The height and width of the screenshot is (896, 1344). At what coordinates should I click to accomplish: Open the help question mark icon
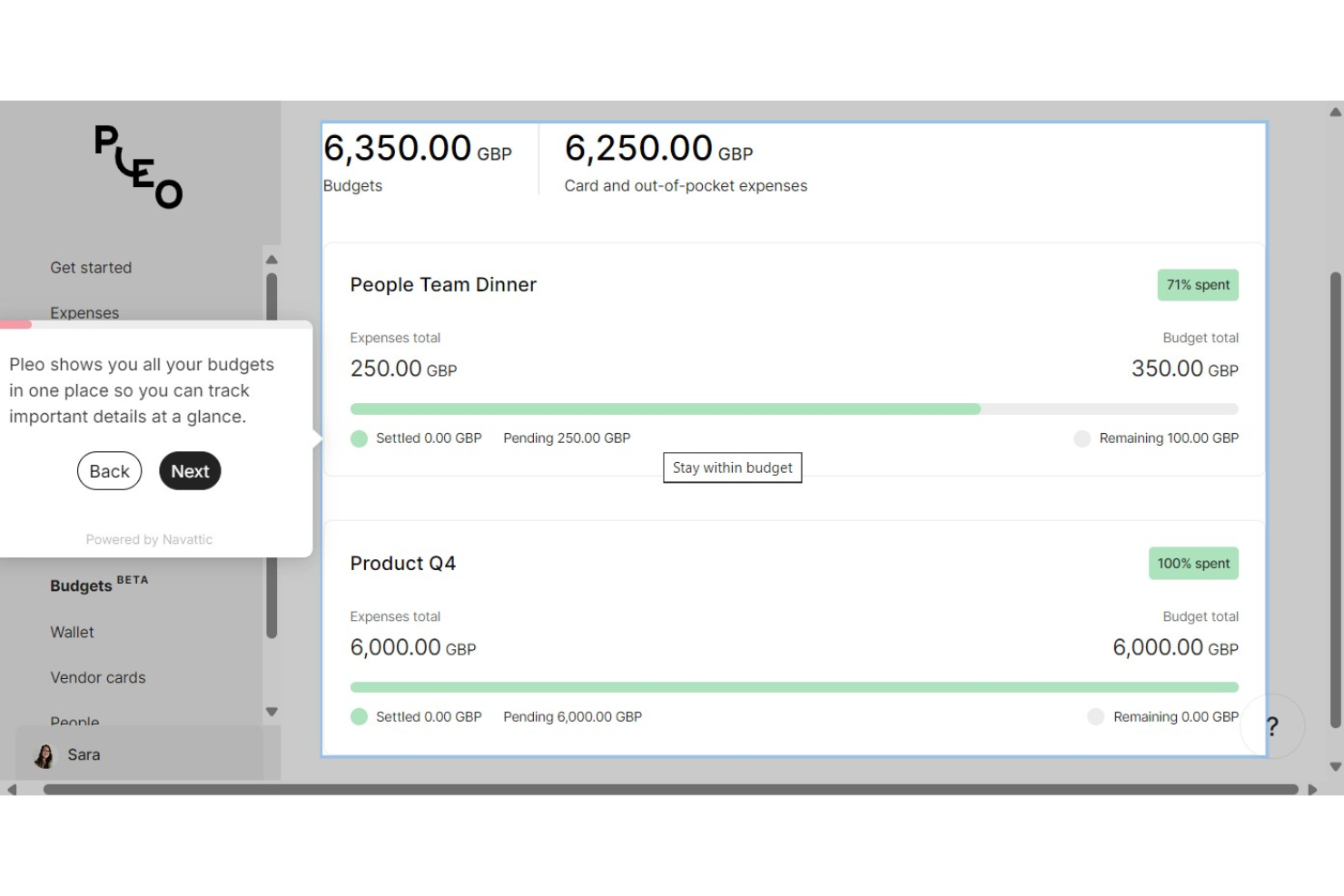1271,726
